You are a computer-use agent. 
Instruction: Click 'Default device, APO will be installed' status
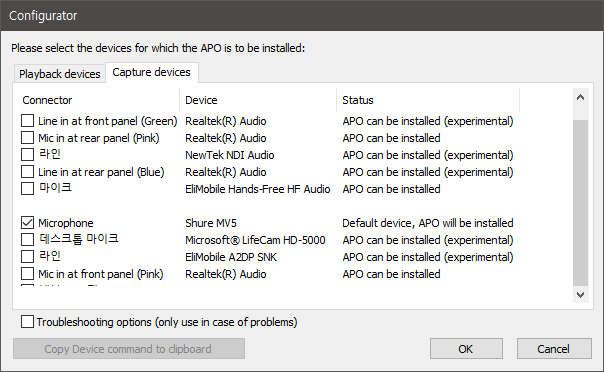(428, 223)
